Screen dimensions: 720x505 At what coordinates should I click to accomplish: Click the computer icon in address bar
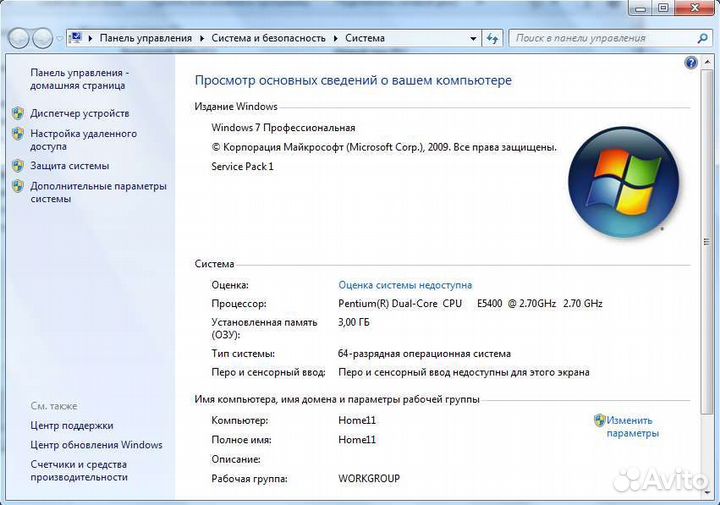[76, 38]
